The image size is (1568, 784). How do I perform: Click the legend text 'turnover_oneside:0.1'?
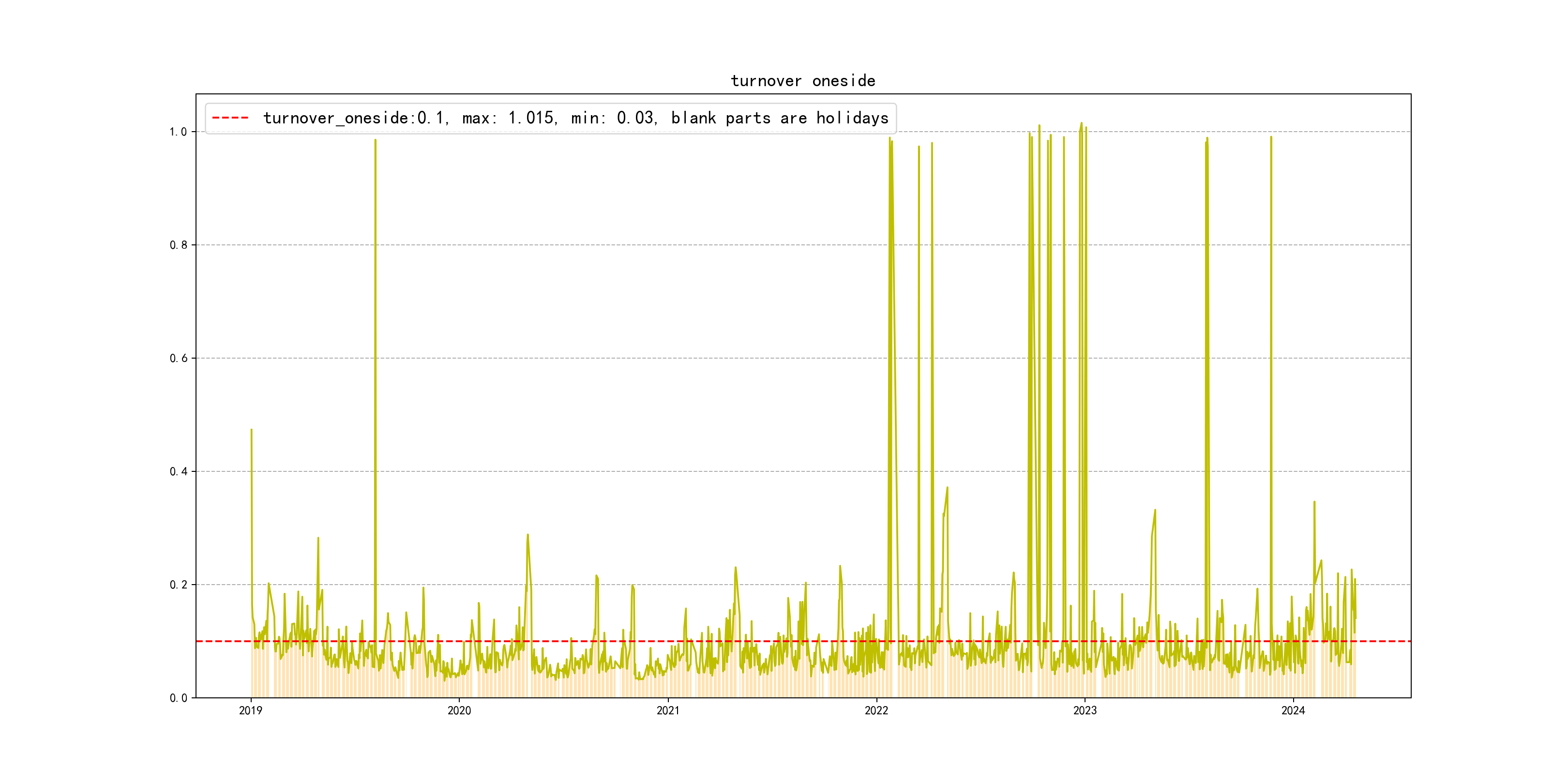354,118
